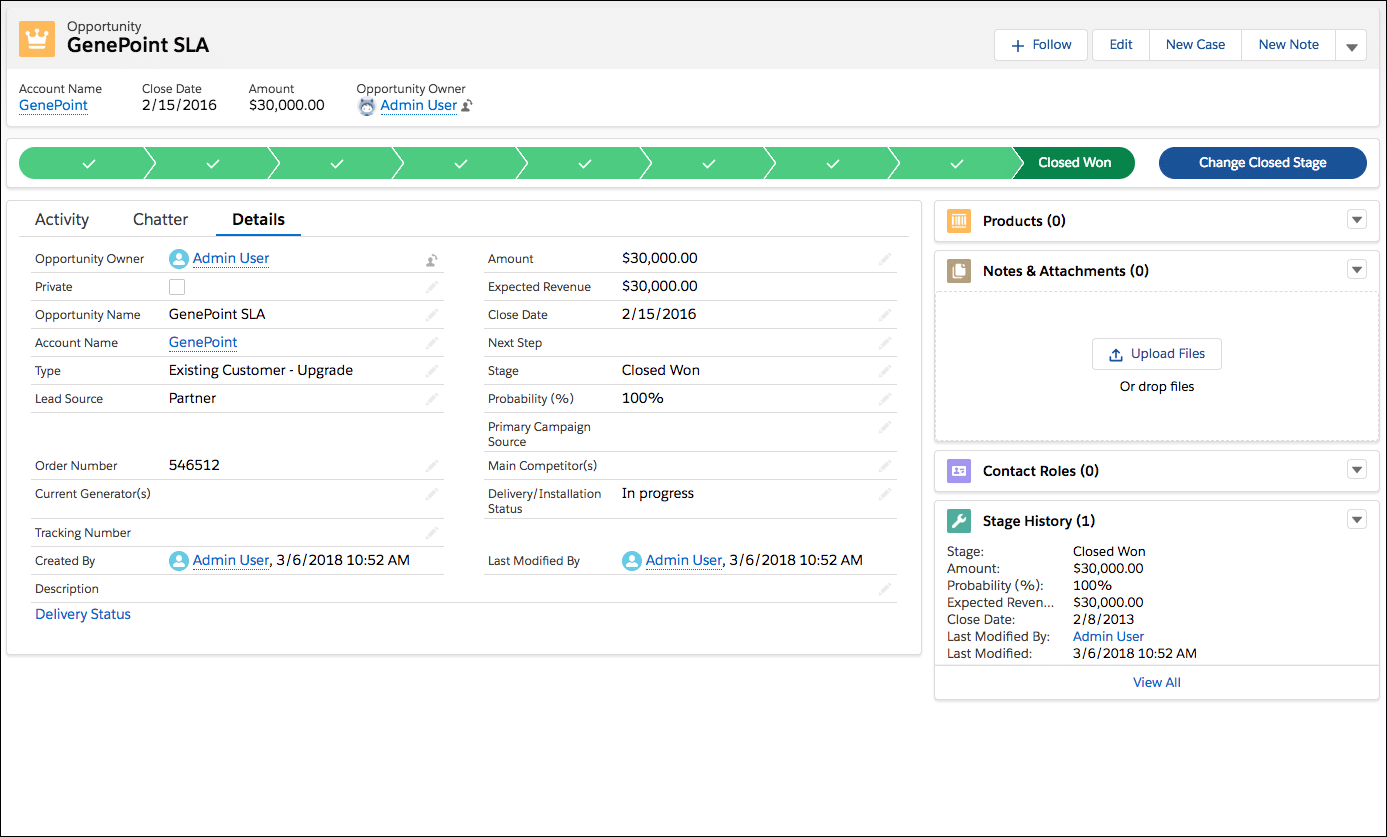Click change owner icon in Details panel
The height and width of the screenshot is (837, 1387).
pos(431,260)
